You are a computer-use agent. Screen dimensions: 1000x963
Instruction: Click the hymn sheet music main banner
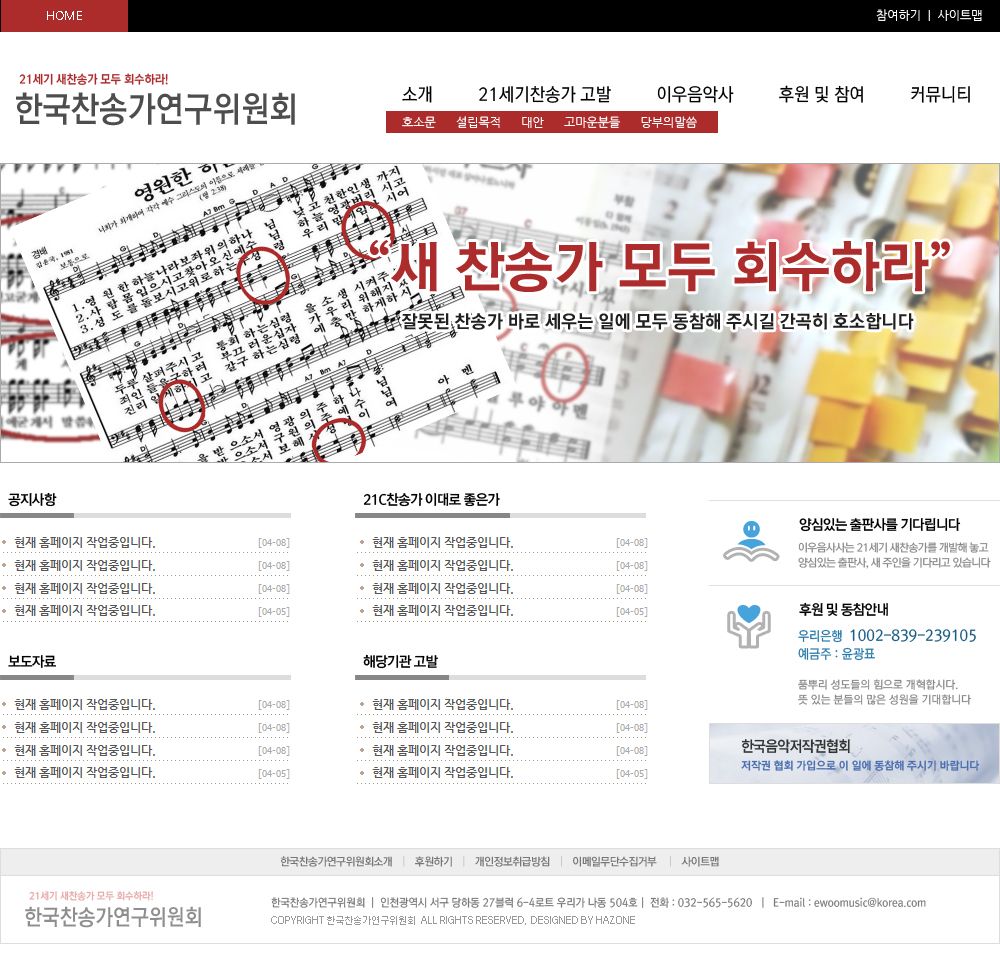[x=500, y=313]
